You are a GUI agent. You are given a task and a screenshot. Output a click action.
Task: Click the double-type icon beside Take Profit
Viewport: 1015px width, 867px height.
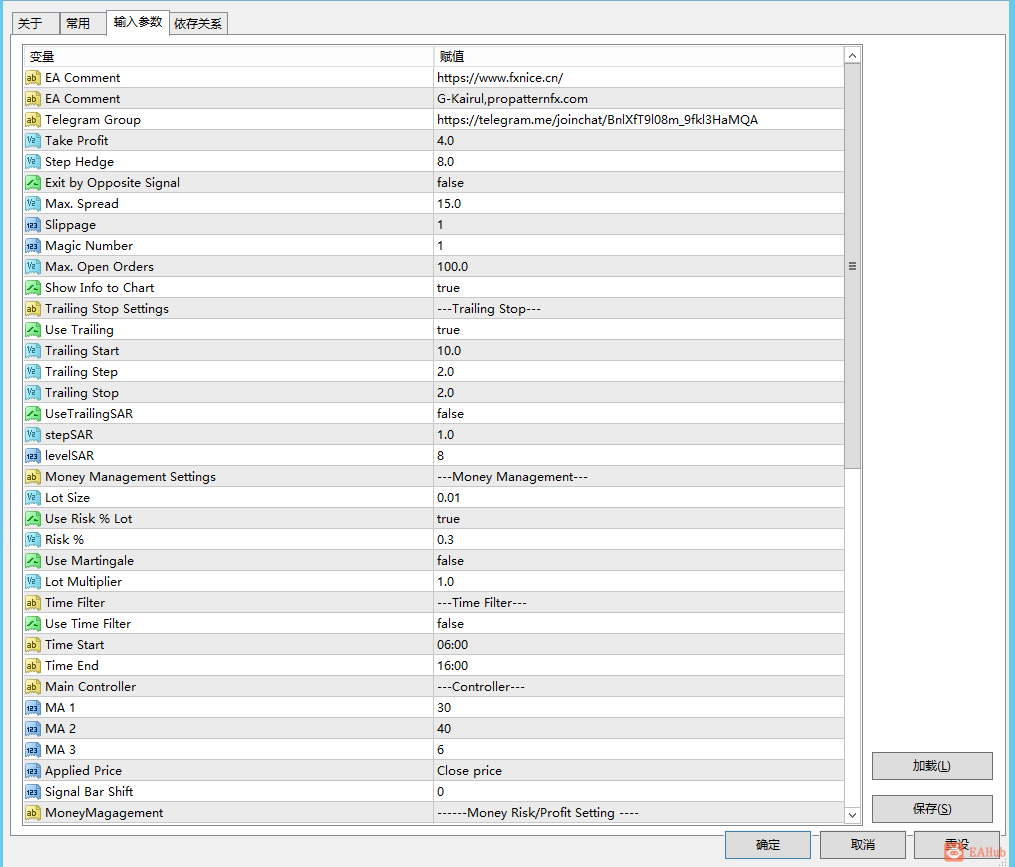click(x=32, y=141)
